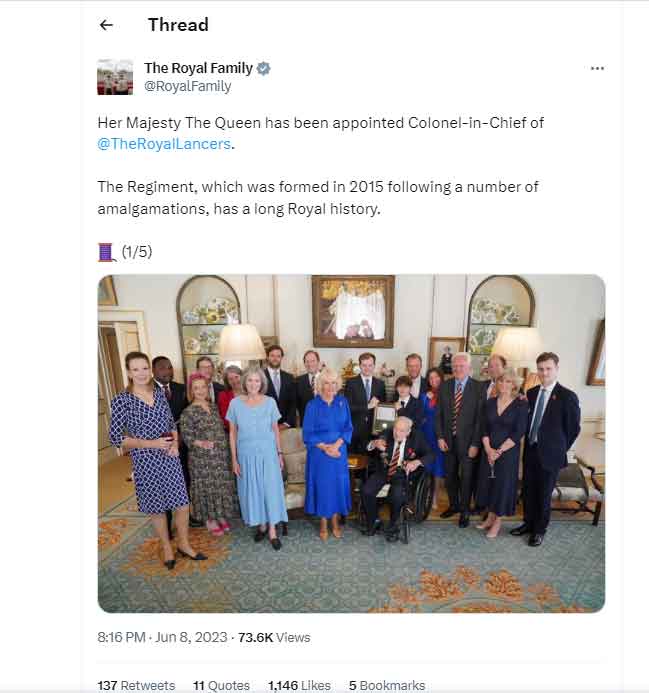Click the back arrow icon

coord(107,25)
